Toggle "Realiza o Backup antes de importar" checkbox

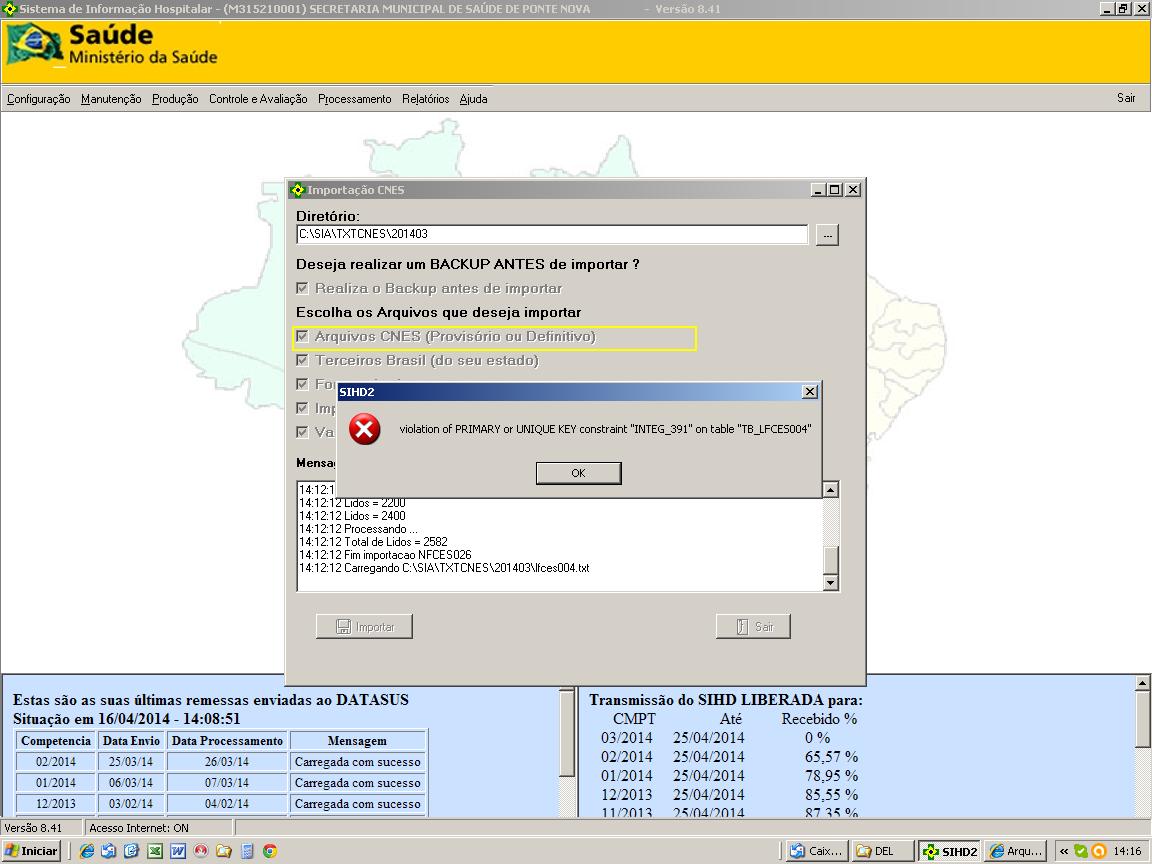[302, 288]
